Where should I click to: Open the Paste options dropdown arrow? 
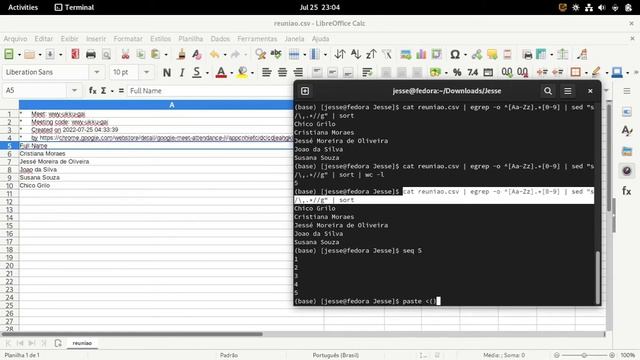point(166,54)
